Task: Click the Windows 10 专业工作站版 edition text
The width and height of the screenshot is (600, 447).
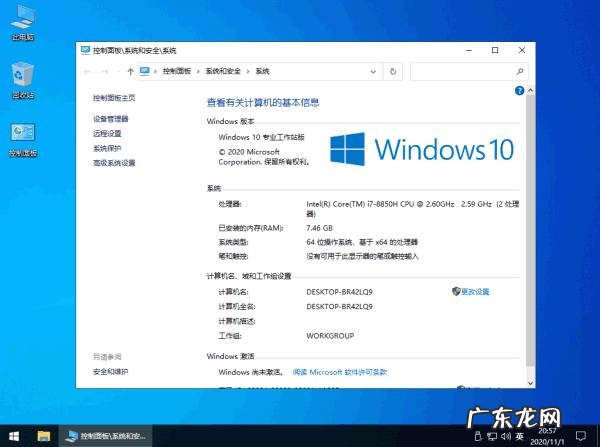Action: 261,137
